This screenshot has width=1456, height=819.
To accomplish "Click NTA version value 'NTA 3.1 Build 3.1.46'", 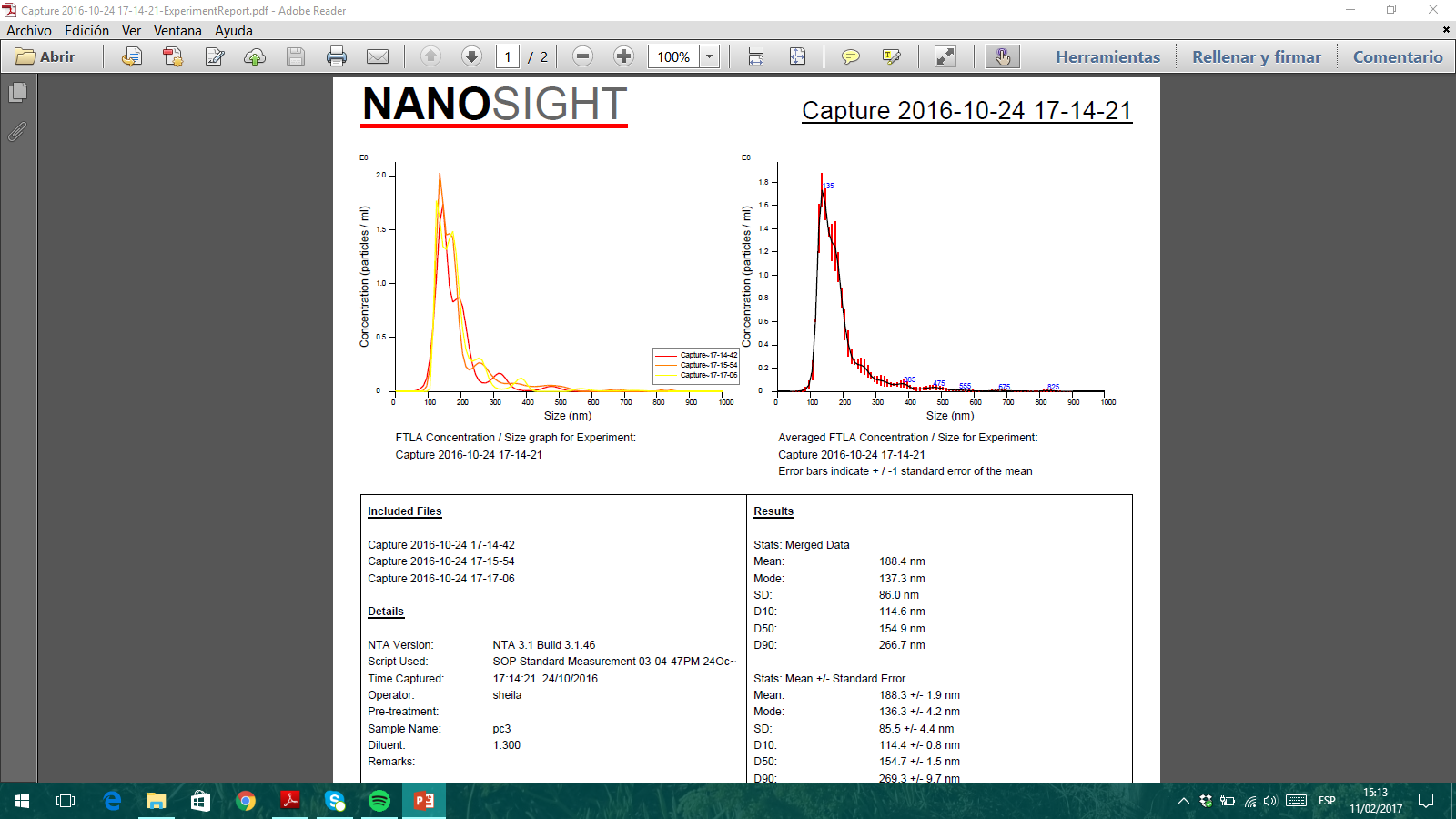I will 544,645.
